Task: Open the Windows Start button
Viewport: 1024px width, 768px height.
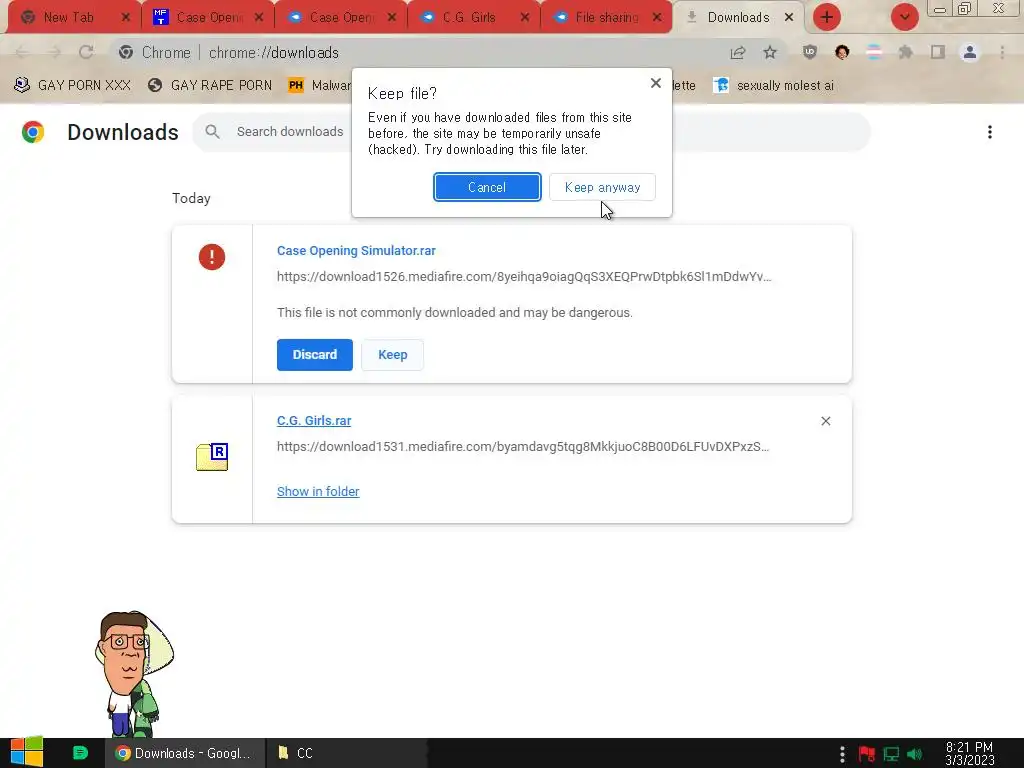Action: click(27, 752)
